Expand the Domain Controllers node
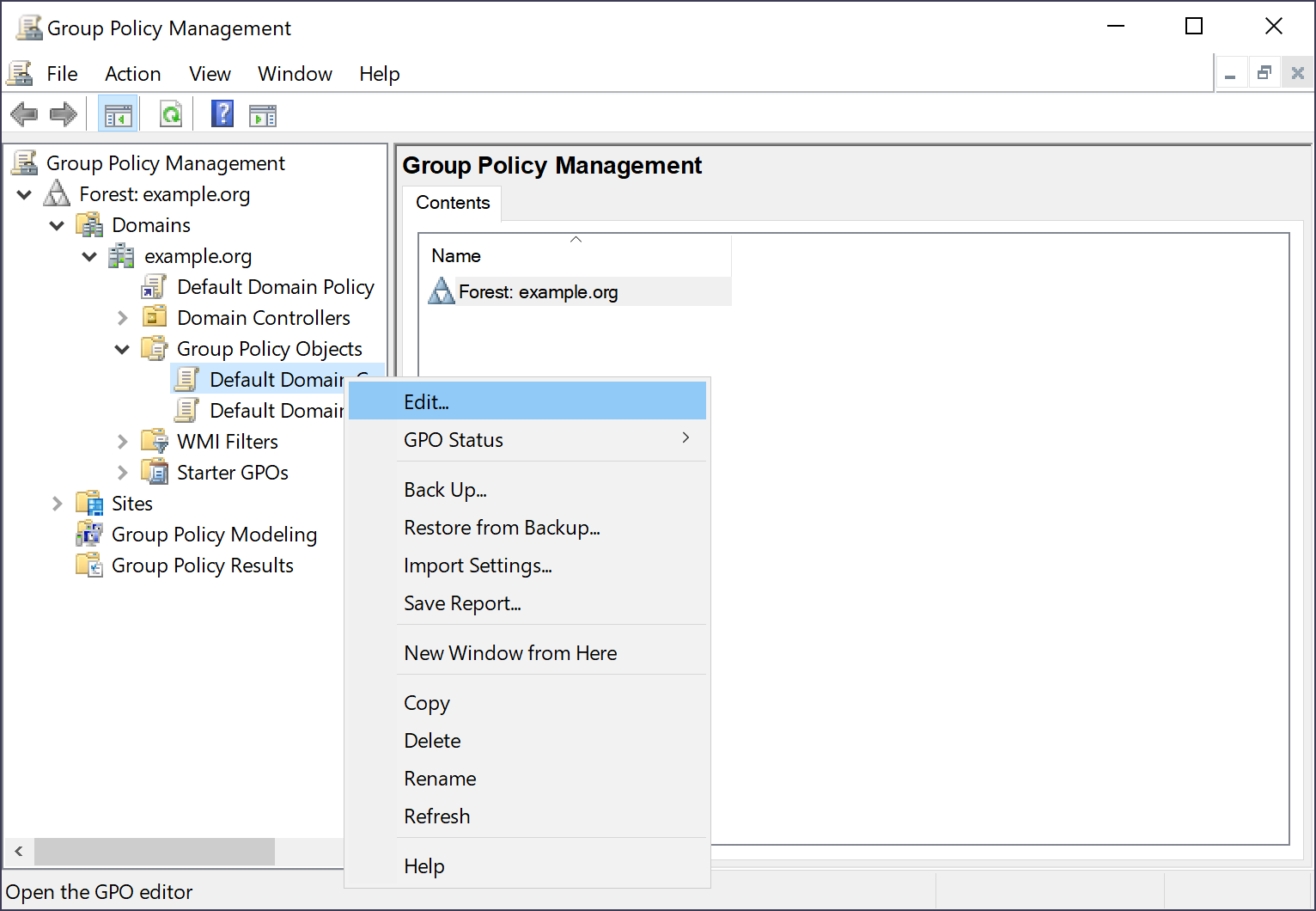The image size is (1316, 911). coord(122,317)
